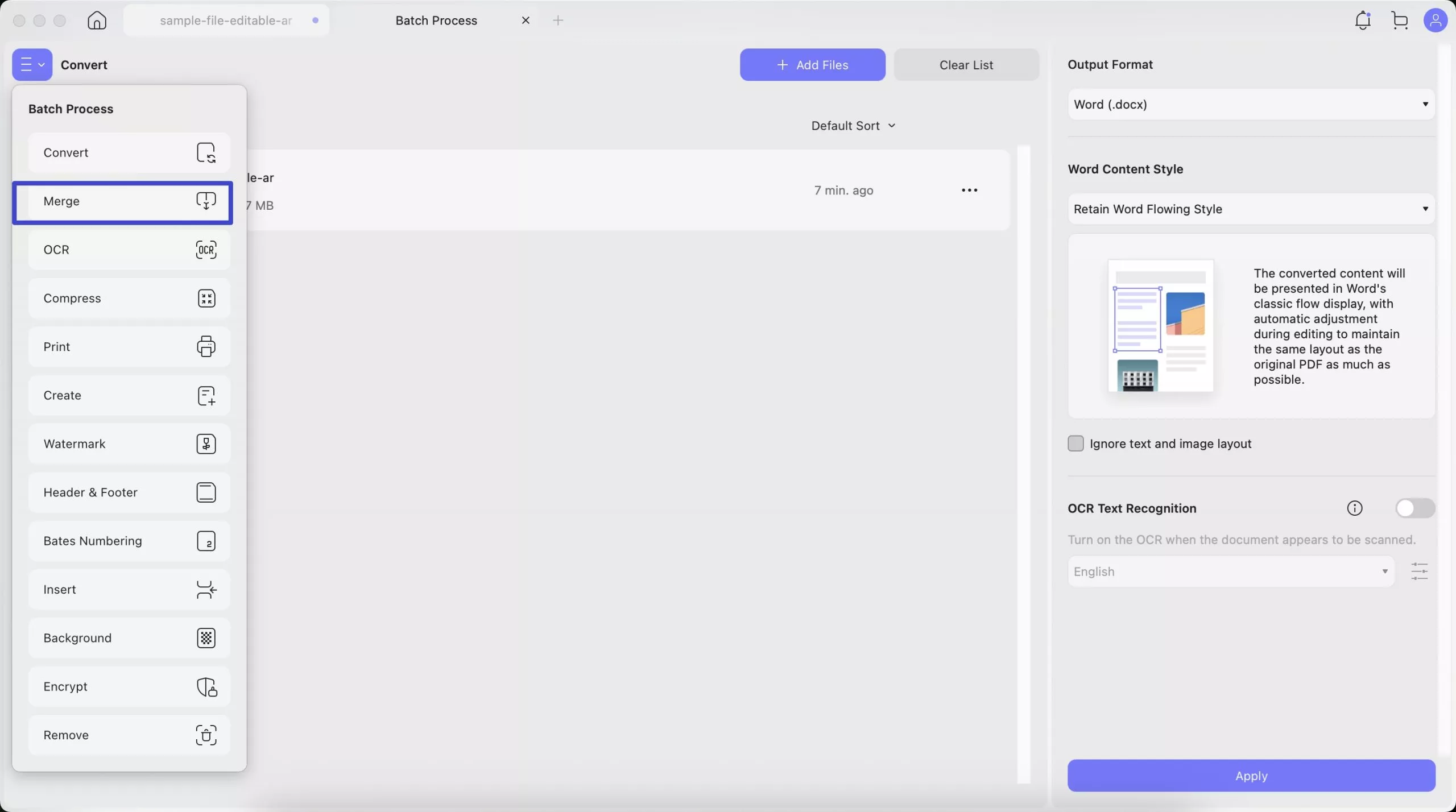Click the Background checkered icon
This screenshot has height=812, width=1456.
point(206,638)
